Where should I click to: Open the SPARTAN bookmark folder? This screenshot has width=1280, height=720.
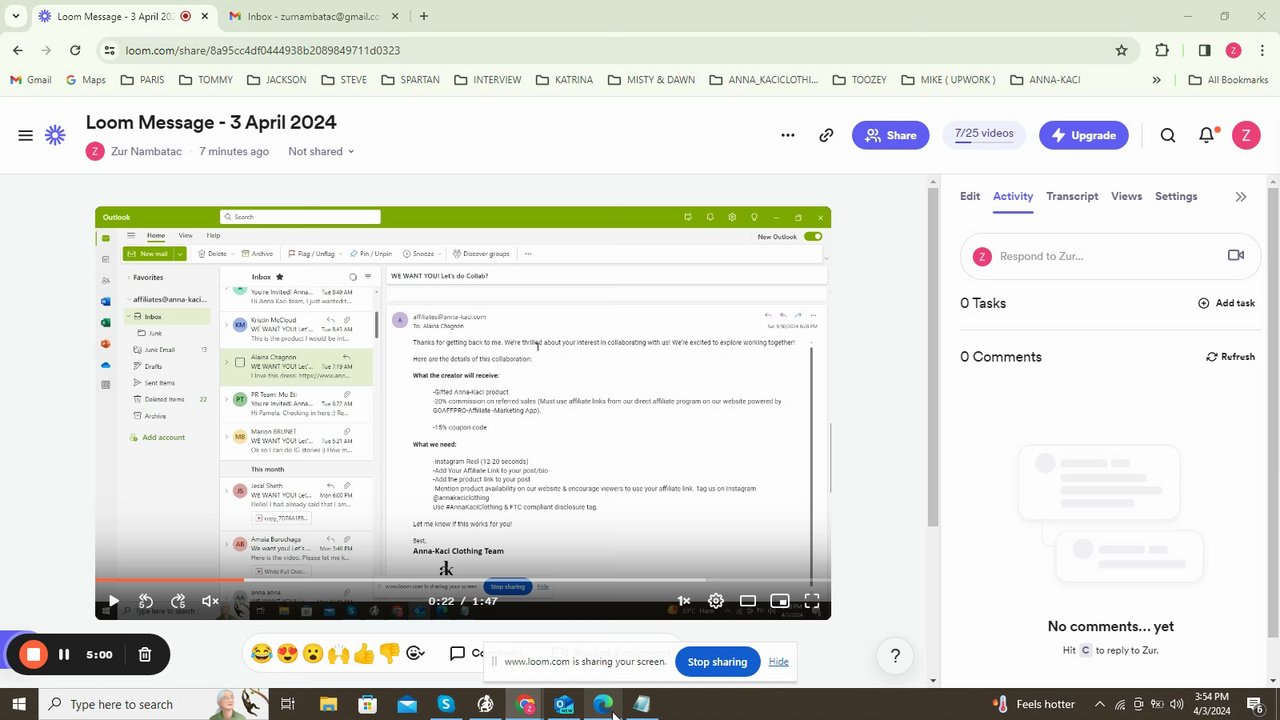pyautogui.click(x=410, y=80)
